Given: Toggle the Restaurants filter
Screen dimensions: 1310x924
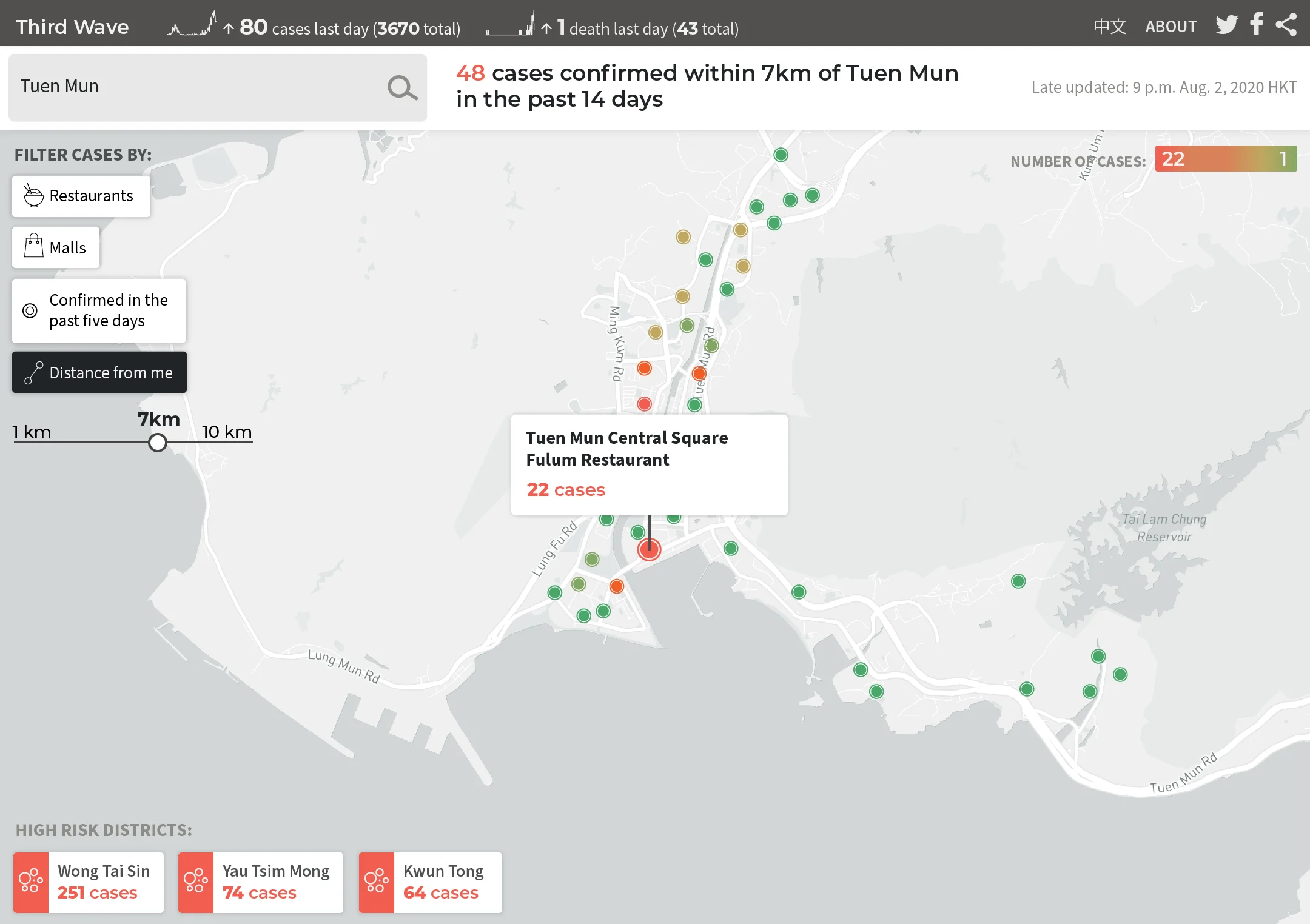Looking at the screenshot, I should (x=81, y=196).
